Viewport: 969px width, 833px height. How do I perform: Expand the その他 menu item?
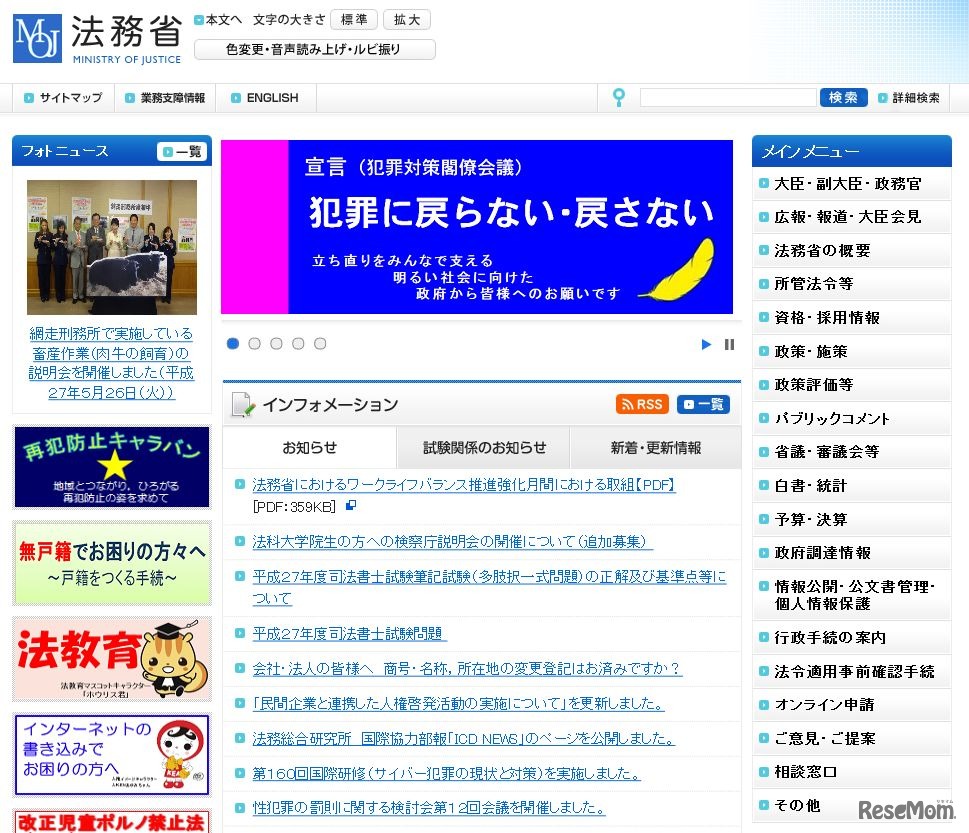click(x=794, y=803)
